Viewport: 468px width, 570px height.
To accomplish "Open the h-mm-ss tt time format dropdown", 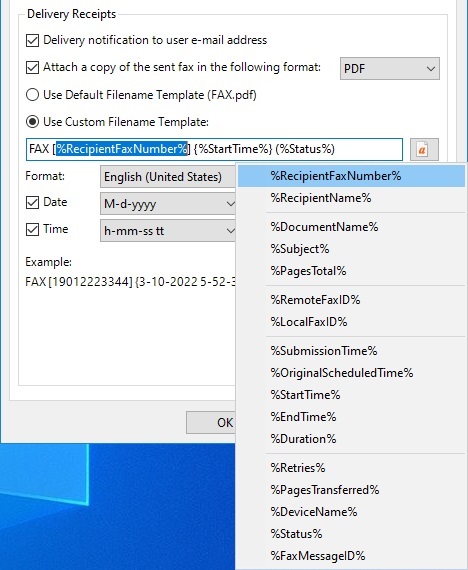I will coord(168,230).
